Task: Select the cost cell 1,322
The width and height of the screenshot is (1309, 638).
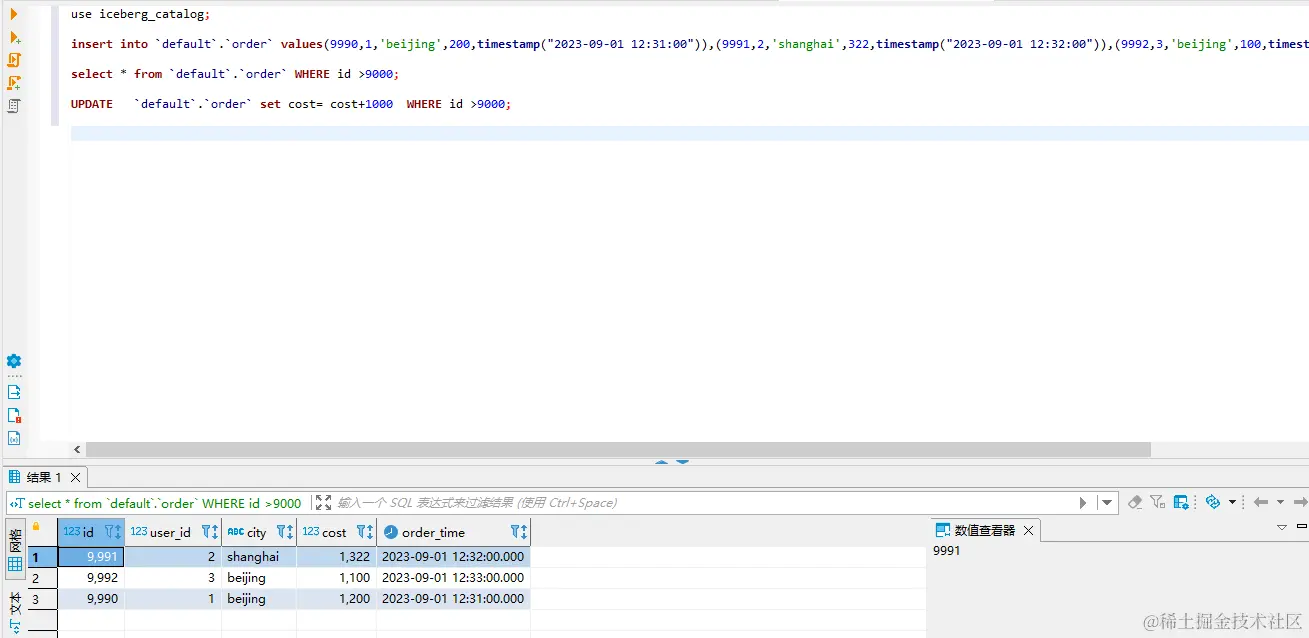Action: 336,556
